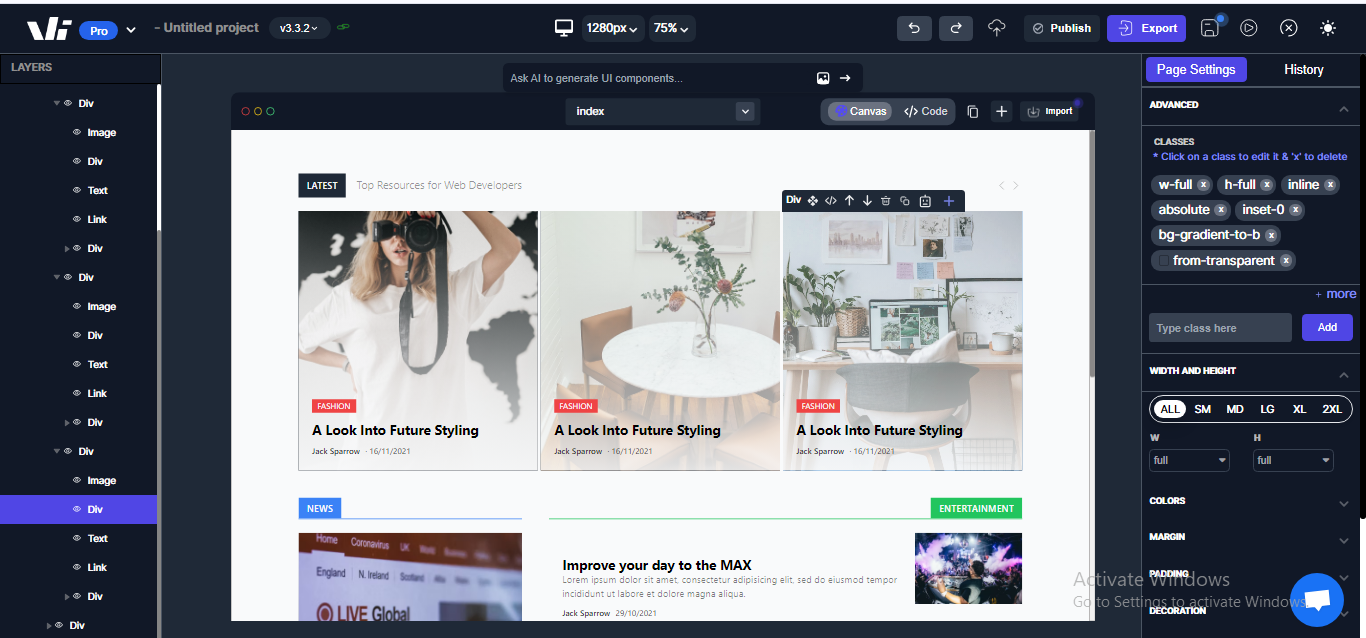
Task: Click the + more classes link
Action: click(1335, 294)
